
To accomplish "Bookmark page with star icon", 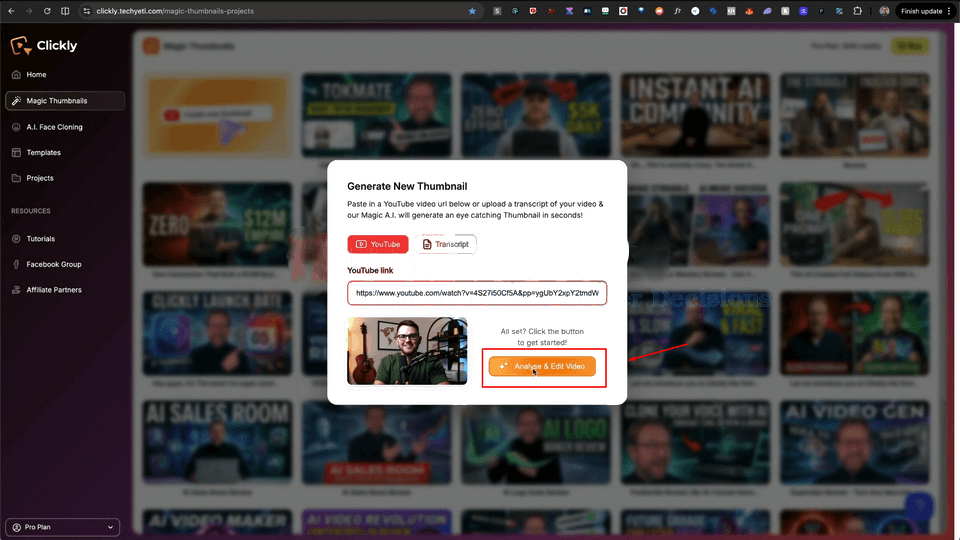I will pos(472,11).
